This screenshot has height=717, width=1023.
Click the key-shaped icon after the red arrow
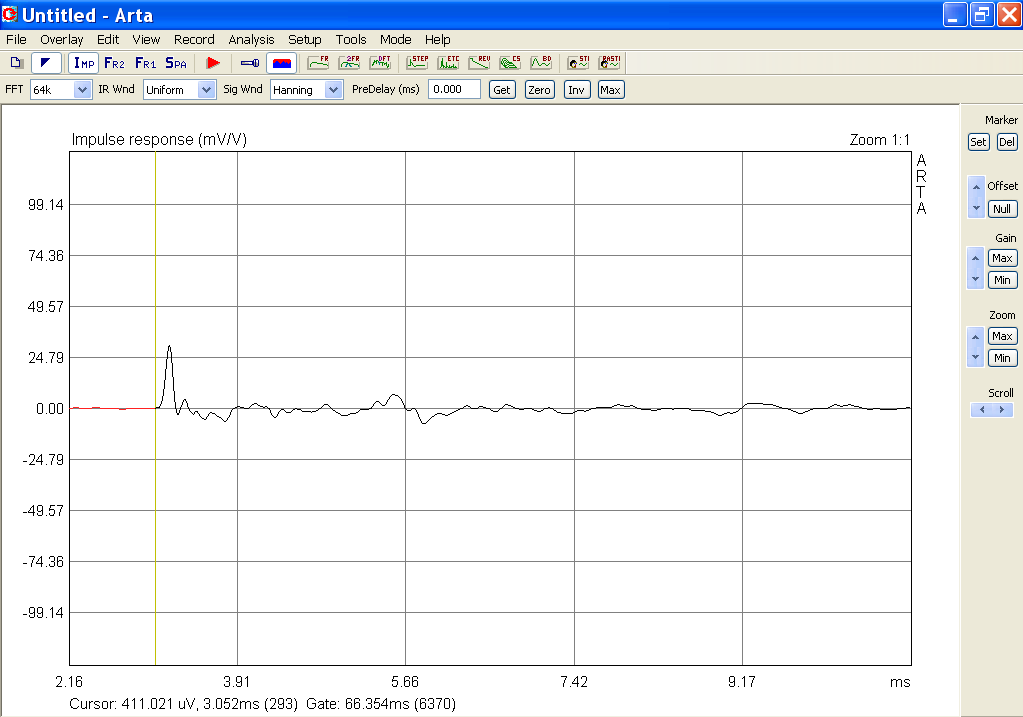click(x=250, y=63)
